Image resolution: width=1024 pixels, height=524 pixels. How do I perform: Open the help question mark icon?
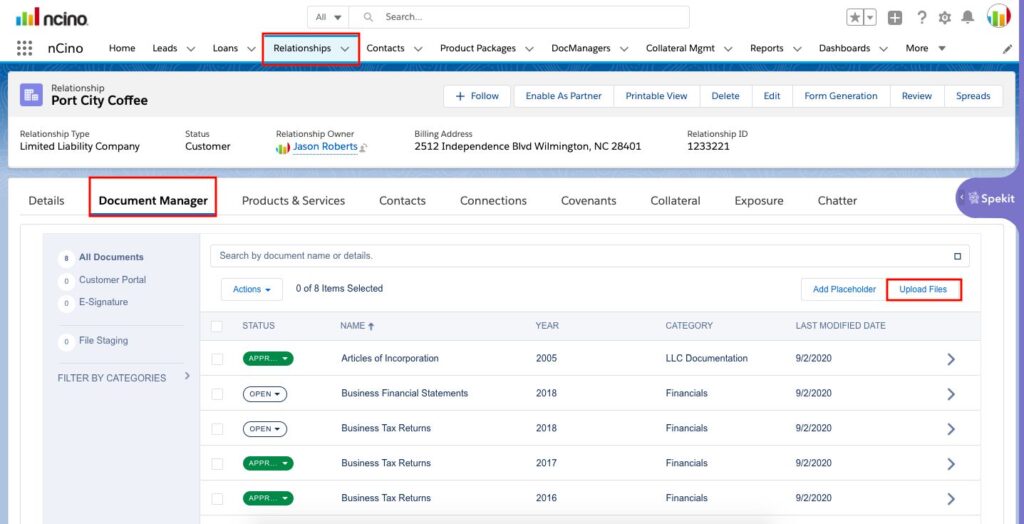921,18
